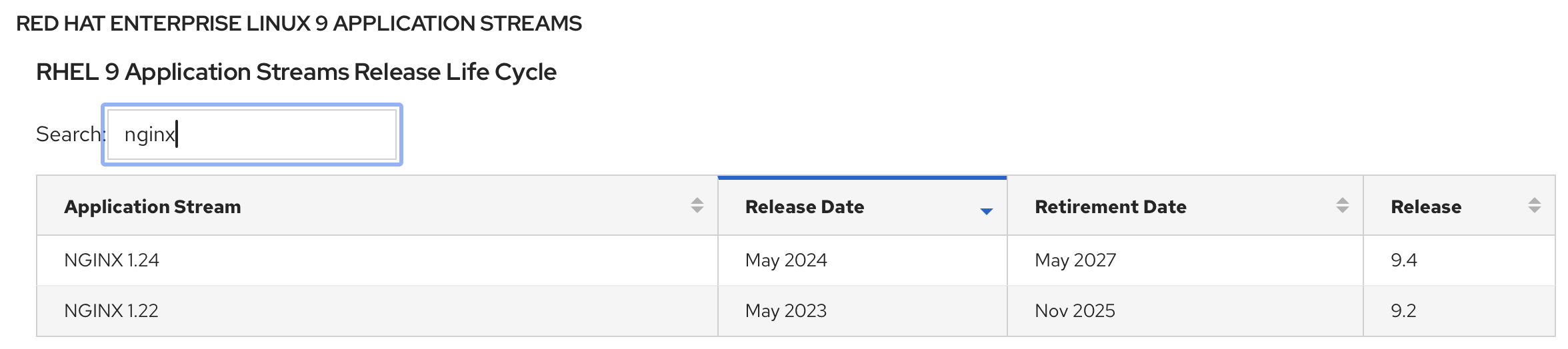Click the Release column sort arrows icon

[x=1534, y=205]
